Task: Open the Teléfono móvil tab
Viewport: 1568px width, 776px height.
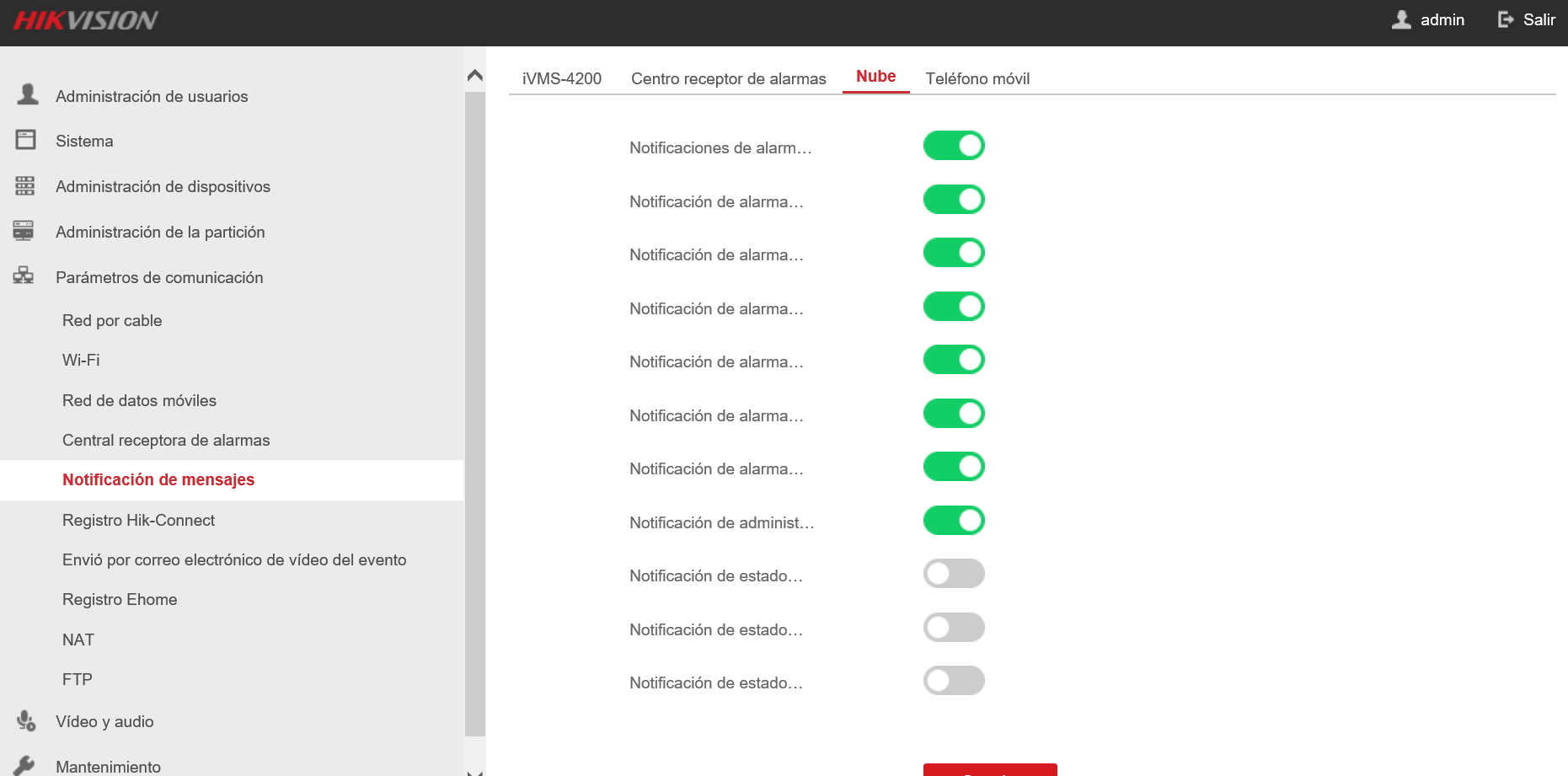Action: pos(977,78)
